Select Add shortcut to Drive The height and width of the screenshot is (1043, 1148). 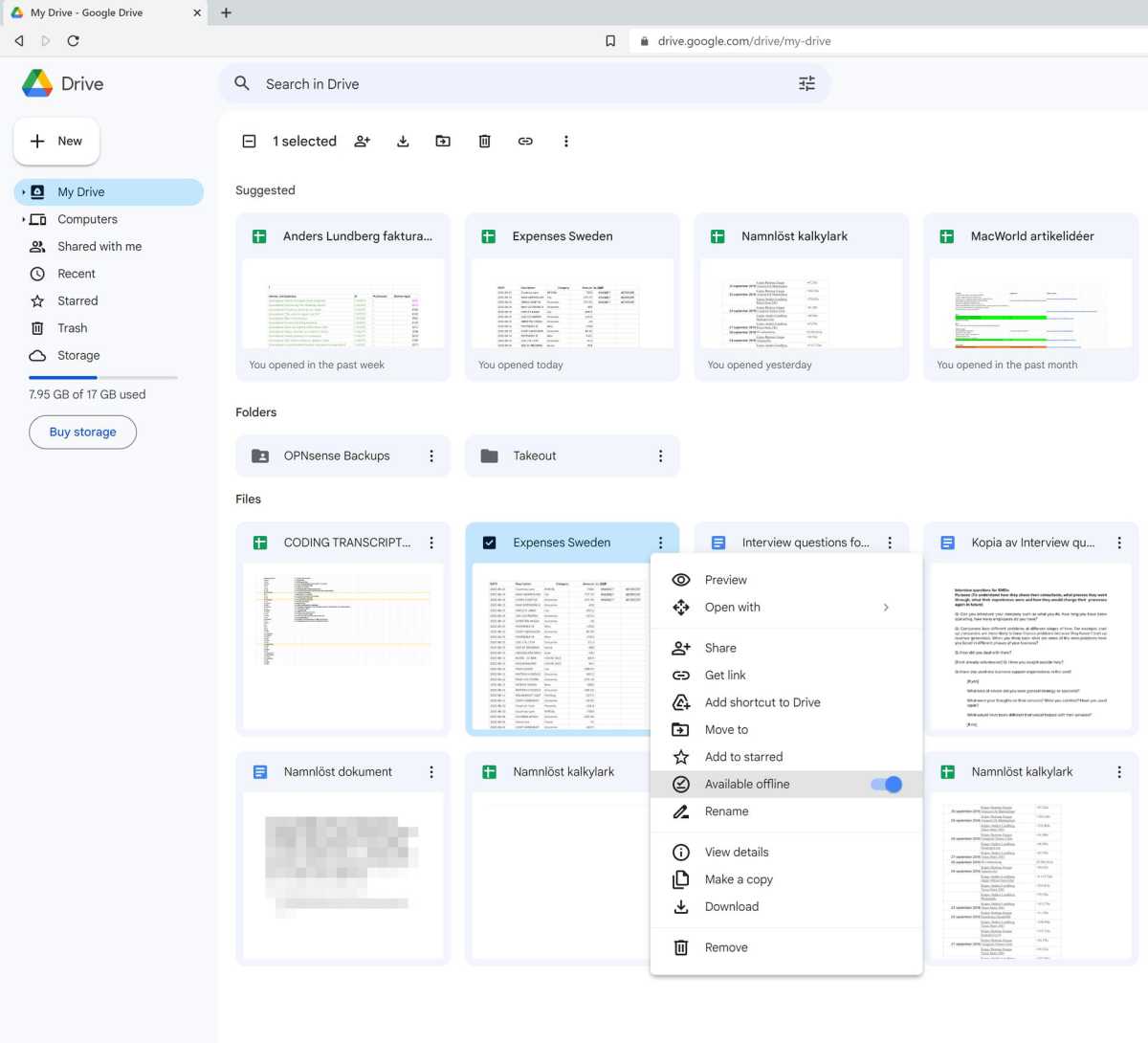pyautogui.click(x=786, y=702)
